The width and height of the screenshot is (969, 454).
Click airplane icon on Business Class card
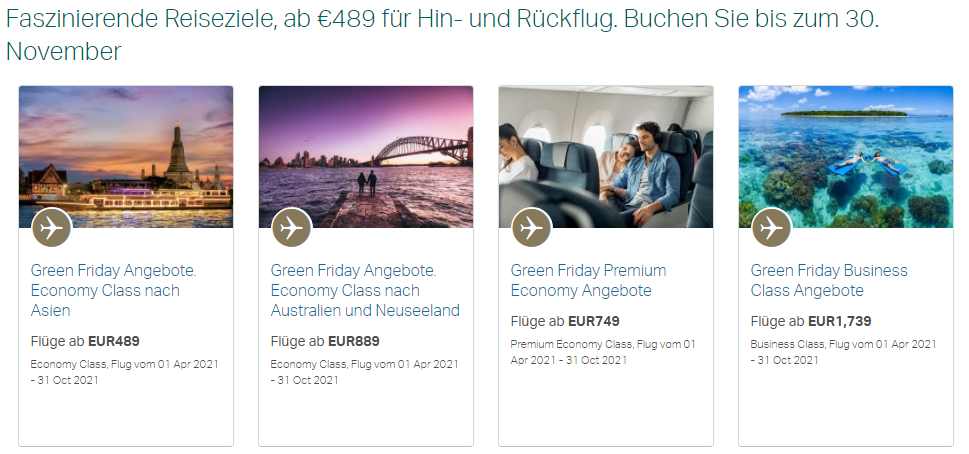(771, 228)
